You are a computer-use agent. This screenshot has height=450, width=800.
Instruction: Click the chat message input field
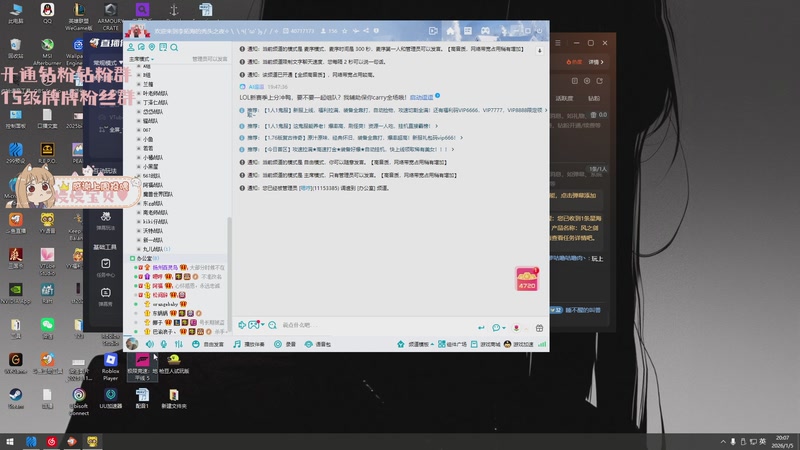377,326
